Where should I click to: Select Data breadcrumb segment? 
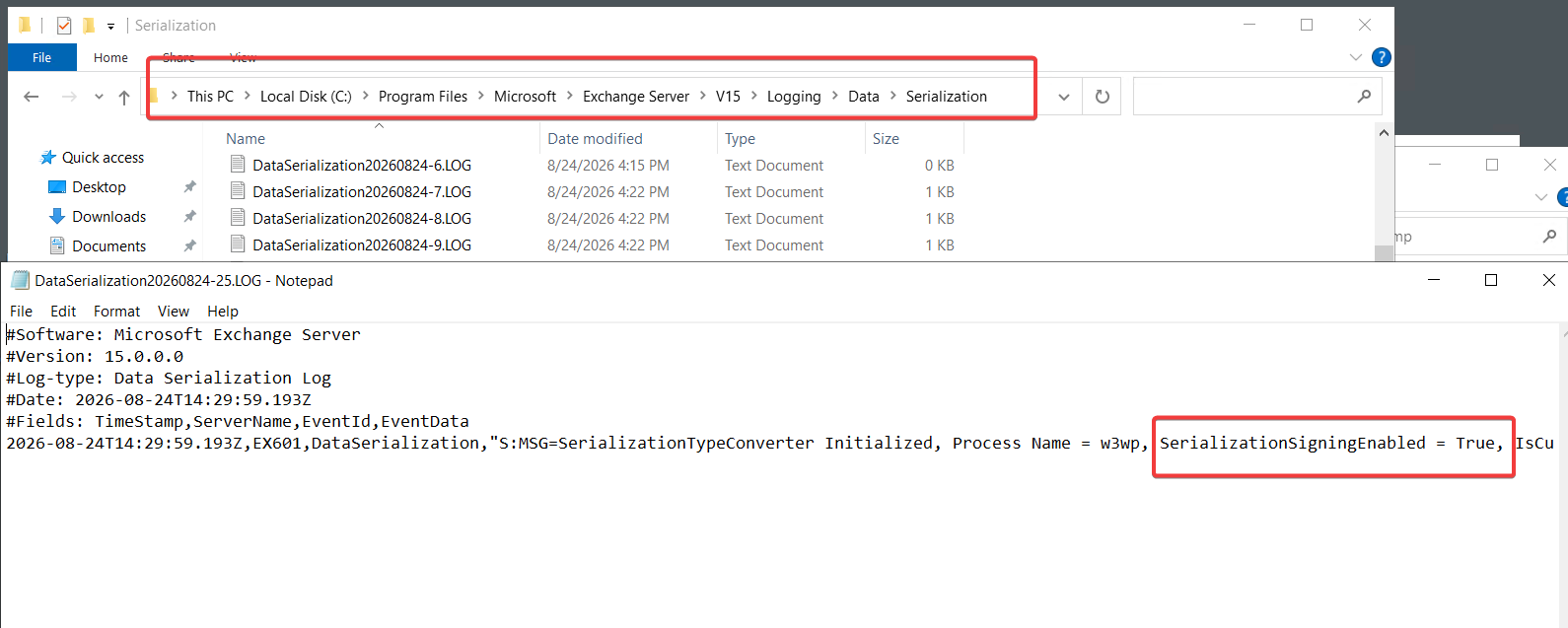864,96
